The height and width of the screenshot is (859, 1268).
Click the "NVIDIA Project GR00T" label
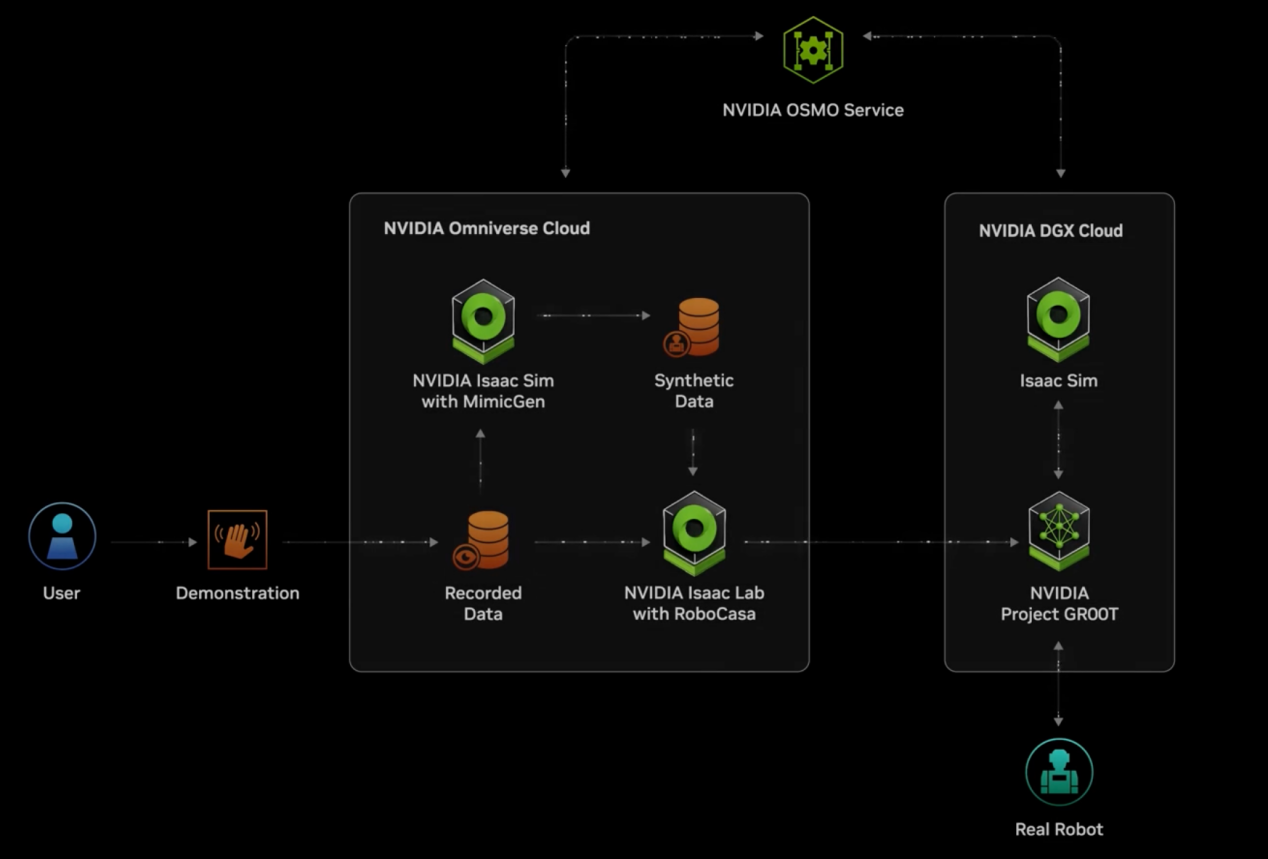pos(1059,603)
